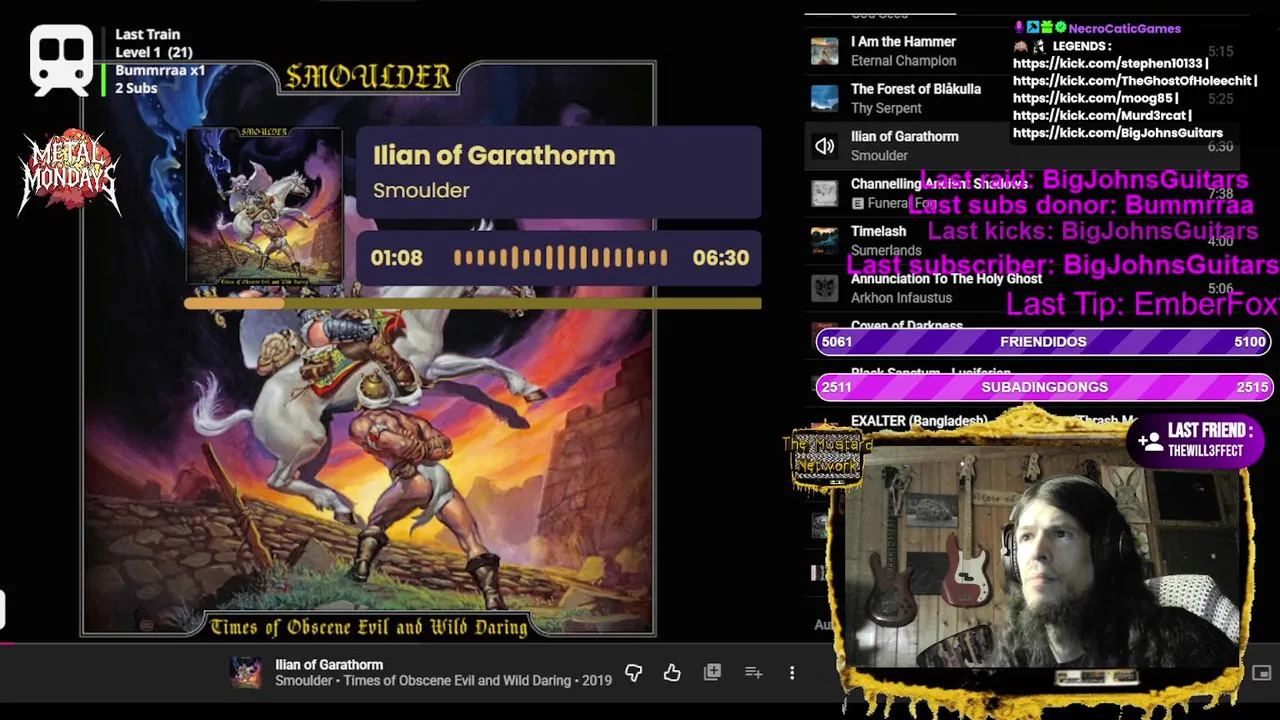Image resolution: width=1280 pixels, height=720 pixels.
Task: Click the Ilian of Garathorm title in the now-playing widget
Action: [494, 155]
